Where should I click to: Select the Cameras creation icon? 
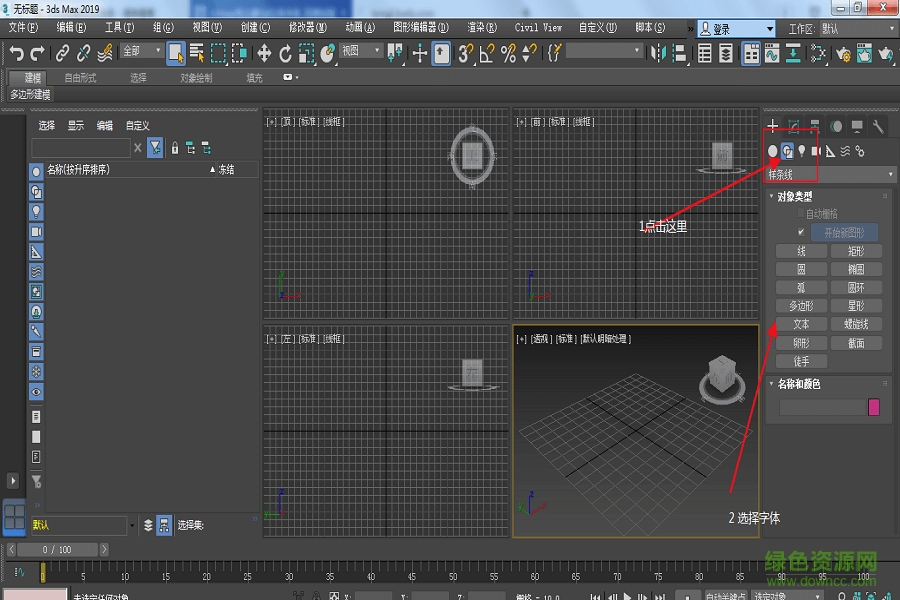pyautogui.click(x=817, y=150)
